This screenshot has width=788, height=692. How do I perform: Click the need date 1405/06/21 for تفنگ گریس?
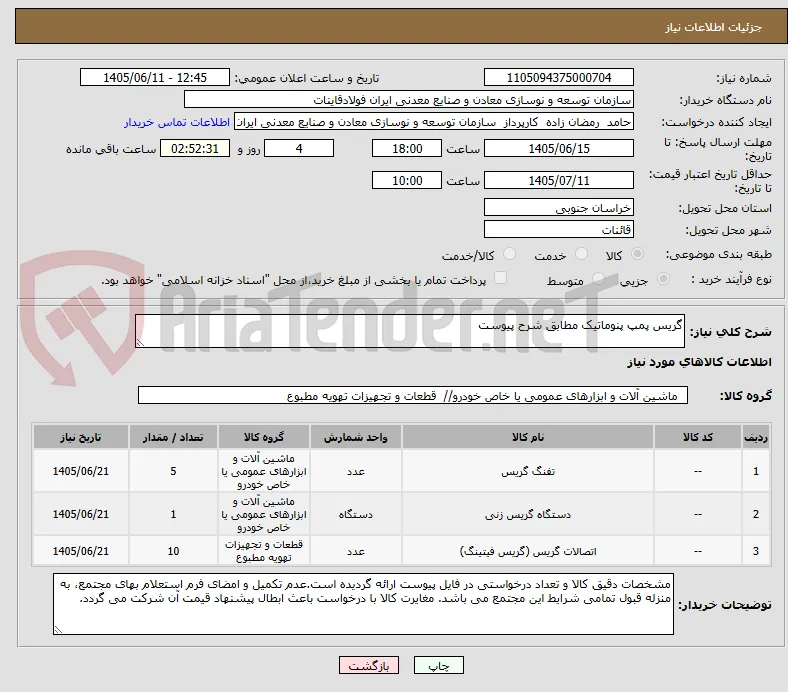click(80, 471)
